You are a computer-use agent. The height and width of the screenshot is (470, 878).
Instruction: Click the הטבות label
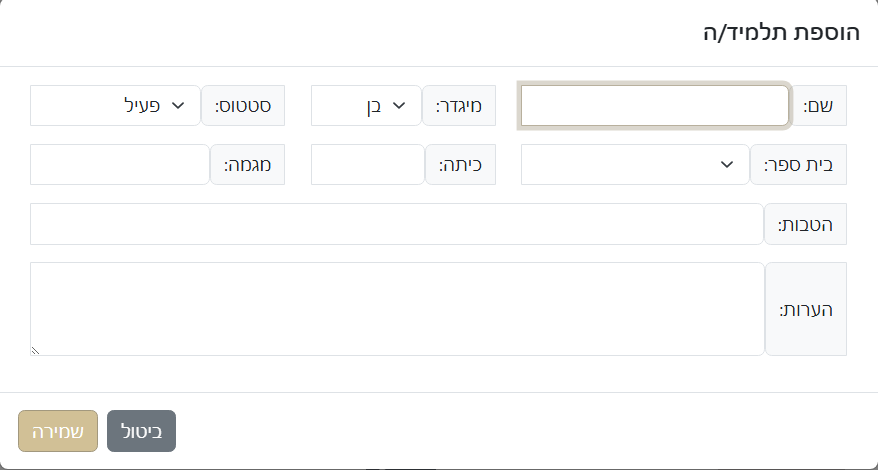pyautogui.click(x=805, y=224)
